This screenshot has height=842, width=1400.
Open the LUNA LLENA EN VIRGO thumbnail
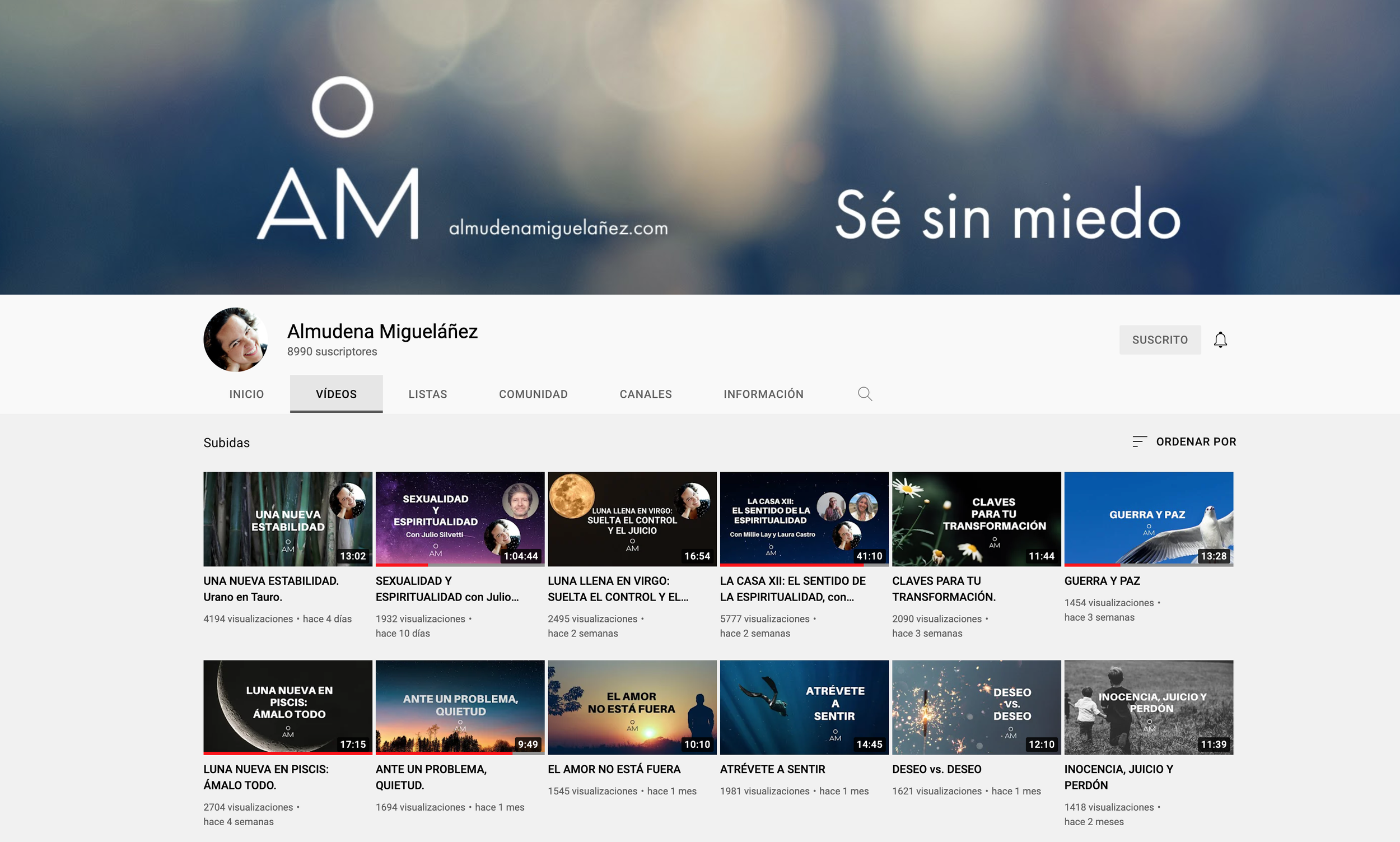(x=632, y=519)
